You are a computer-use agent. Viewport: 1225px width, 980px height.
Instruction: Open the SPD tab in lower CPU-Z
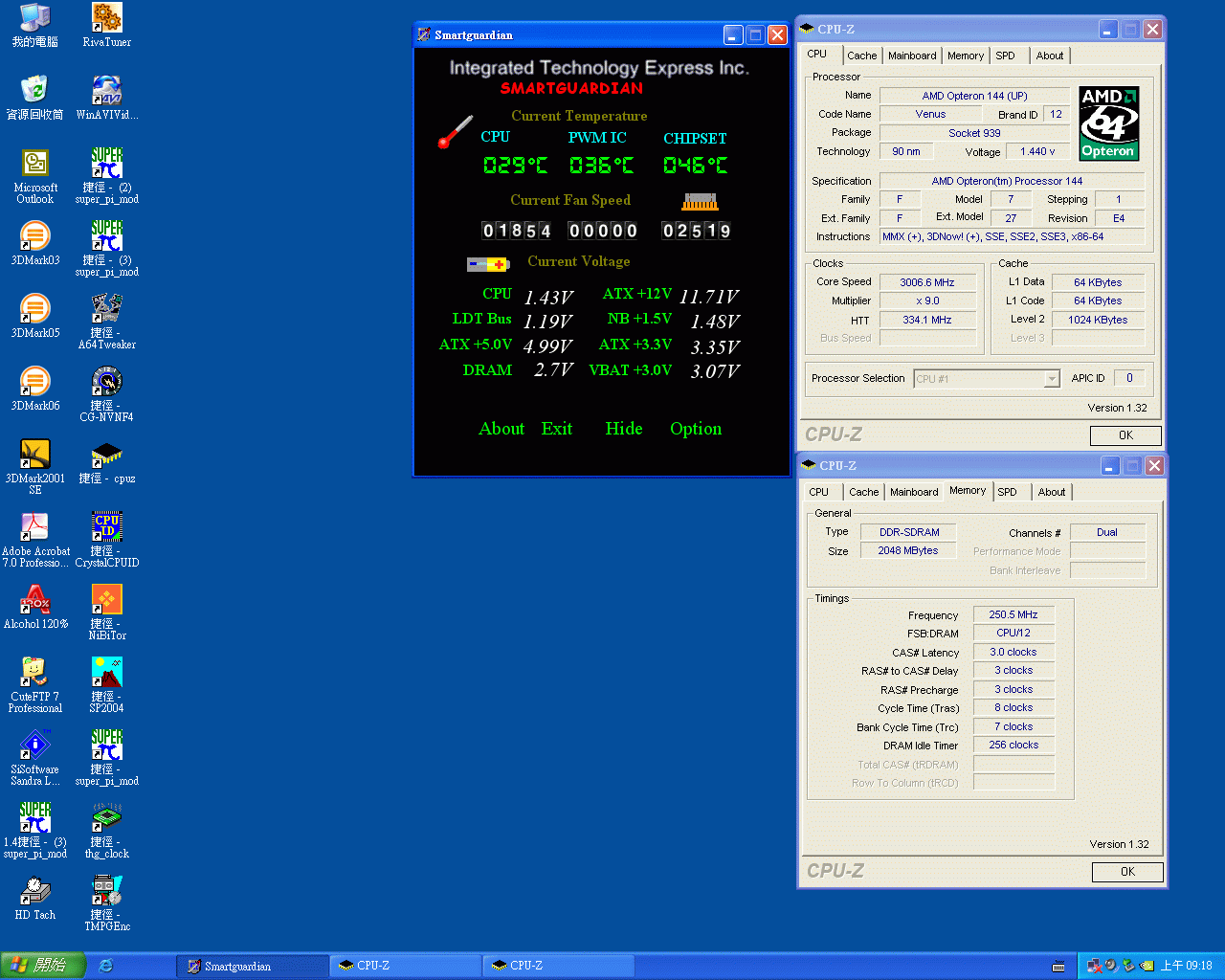(x=1007, y=492)
